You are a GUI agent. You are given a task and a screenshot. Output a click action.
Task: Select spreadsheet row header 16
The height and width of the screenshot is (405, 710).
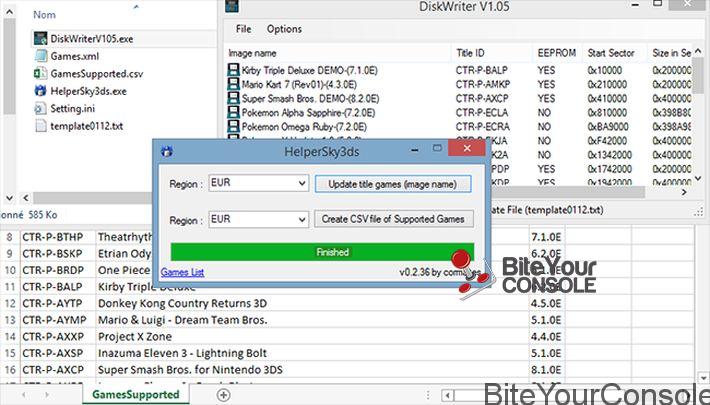[x=10, y=370]
